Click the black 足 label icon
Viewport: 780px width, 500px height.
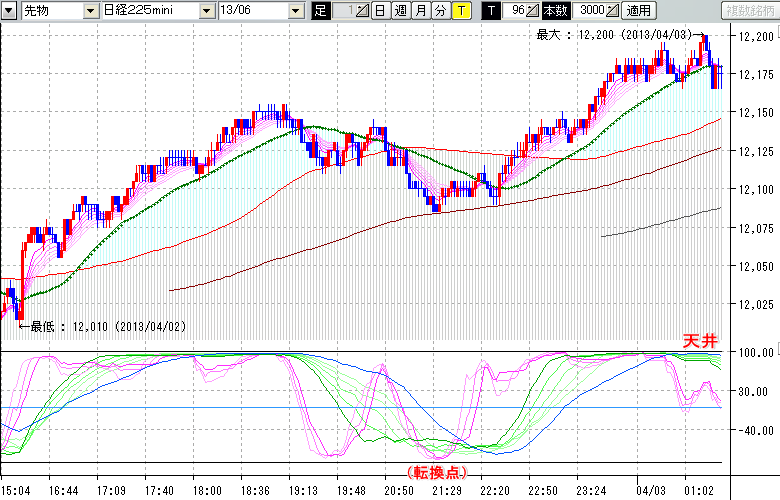(x=320, y=11)
